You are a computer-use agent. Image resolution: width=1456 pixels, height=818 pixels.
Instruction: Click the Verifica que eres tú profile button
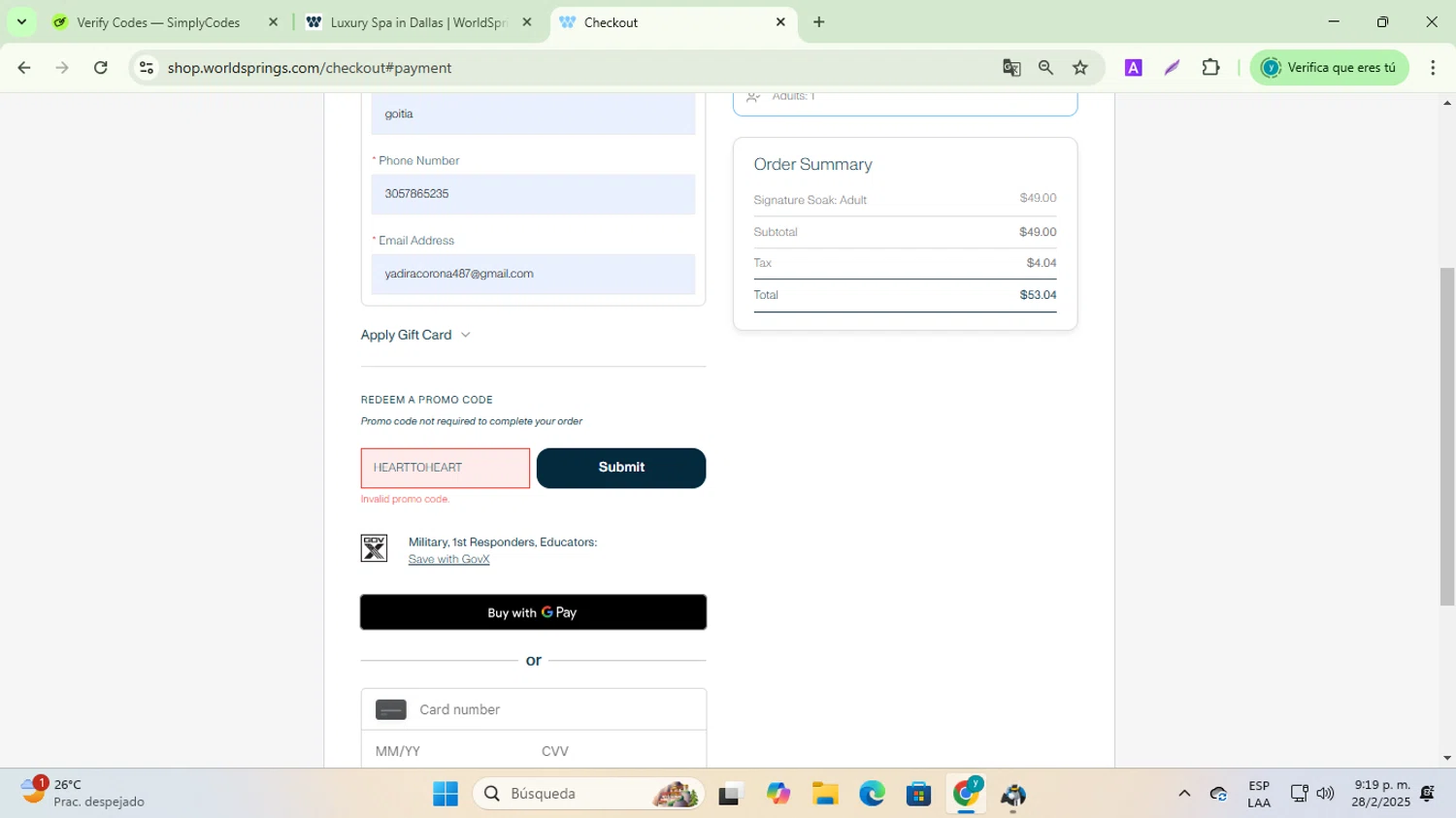1329,68
